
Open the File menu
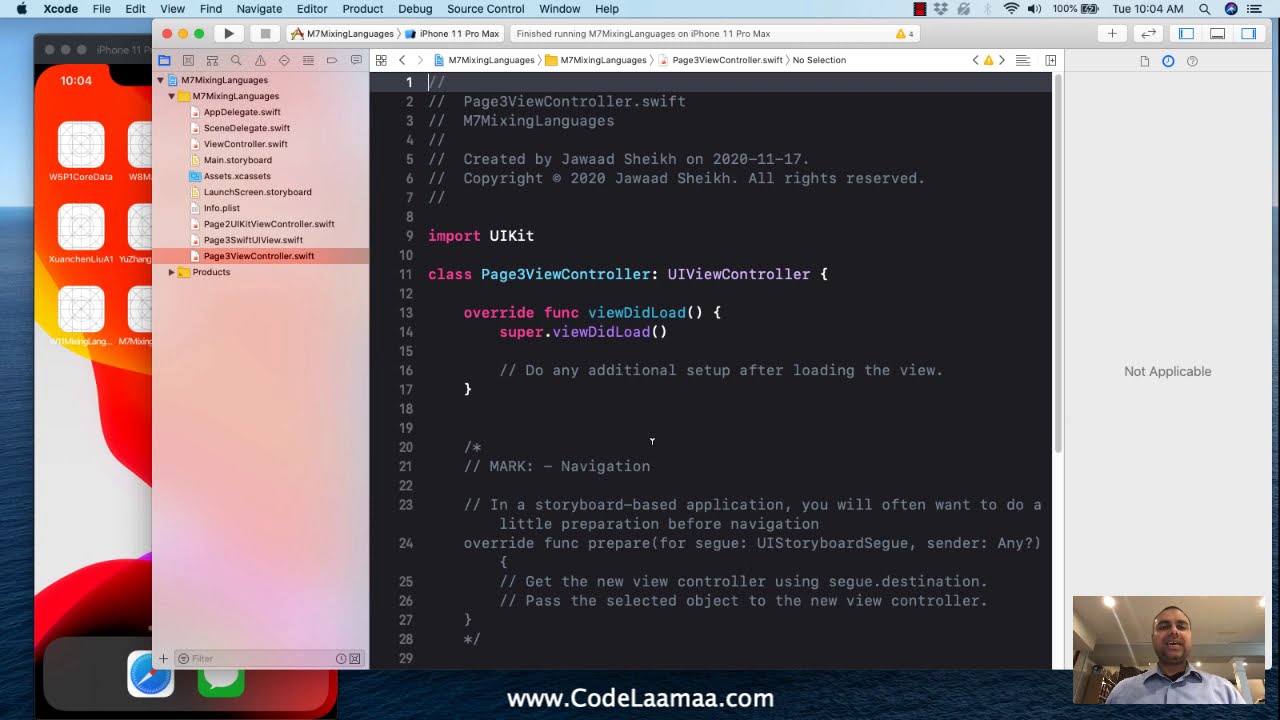101,9
